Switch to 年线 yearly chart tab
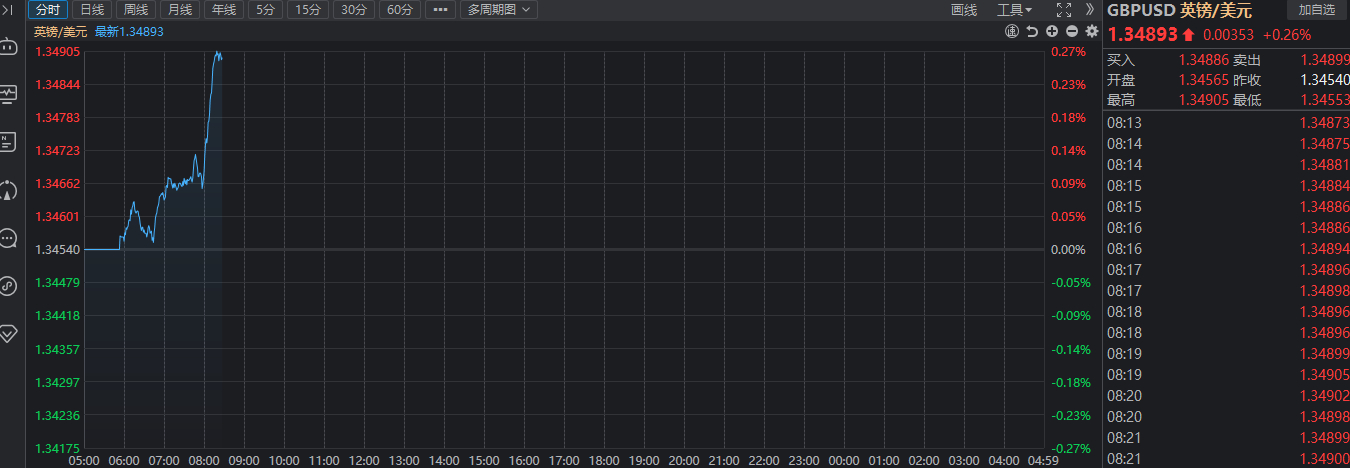 pyautogui.click(x=224, y=10)
